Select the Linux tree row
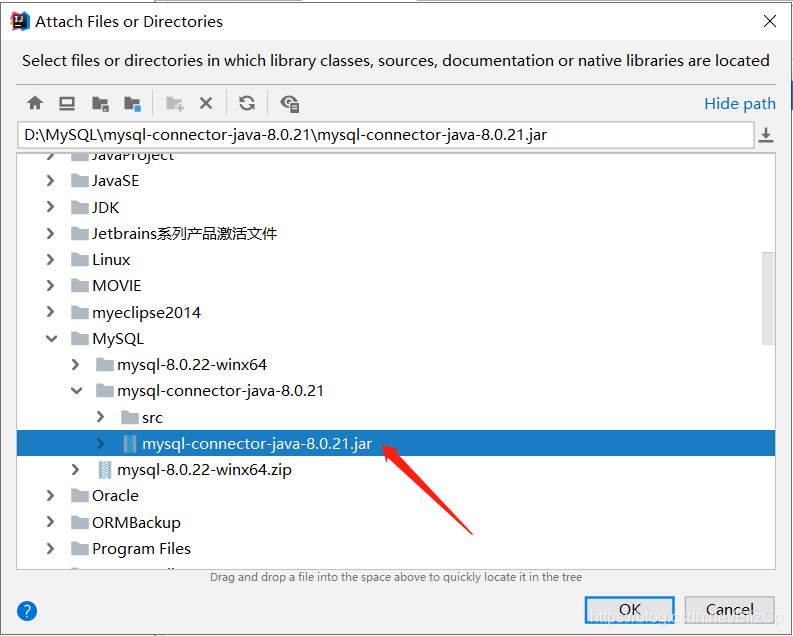Image resolution: width=793 pixels, height=636 pixels. pos(396,259)
